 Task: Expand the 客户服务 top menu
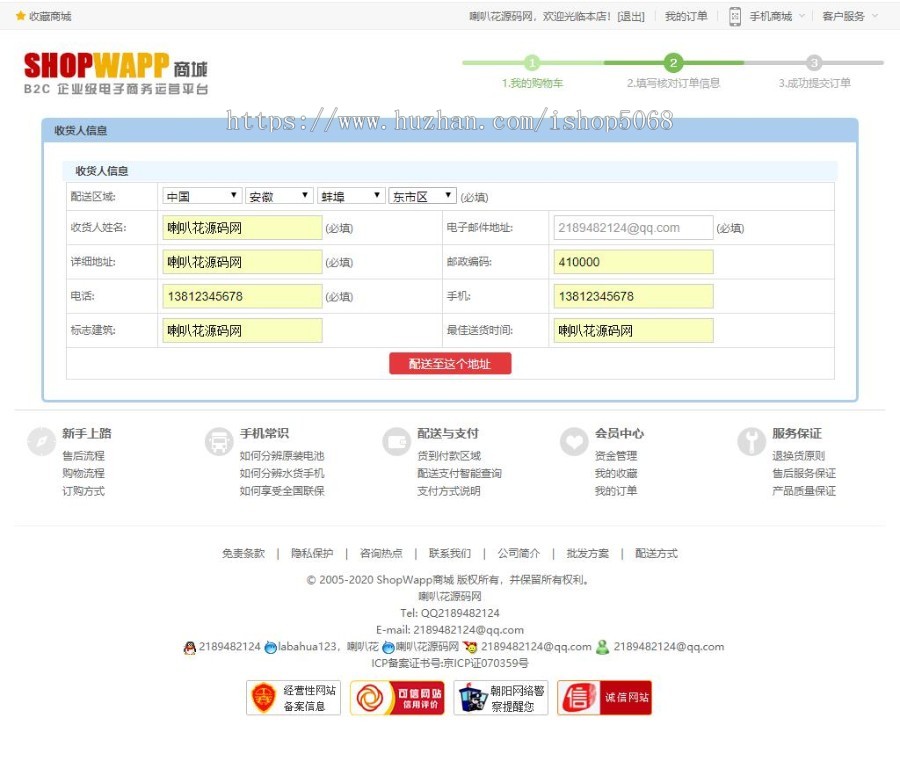click(849, 17)
